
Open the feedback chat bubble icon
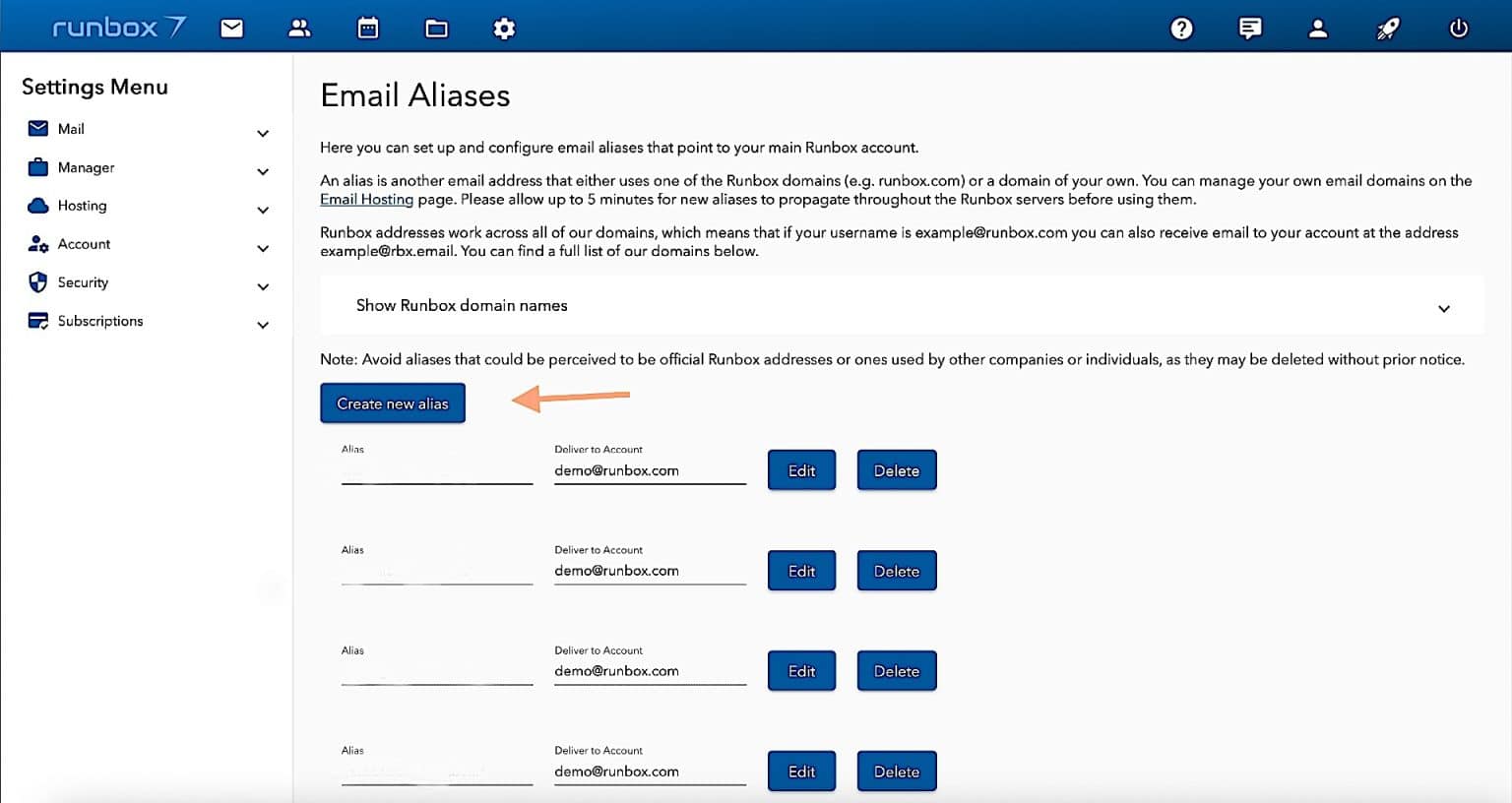click(x=1250, y=29)
